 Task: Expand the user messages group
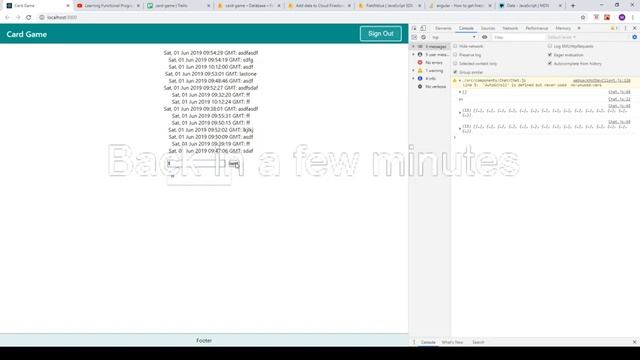[x=413, y=54]
